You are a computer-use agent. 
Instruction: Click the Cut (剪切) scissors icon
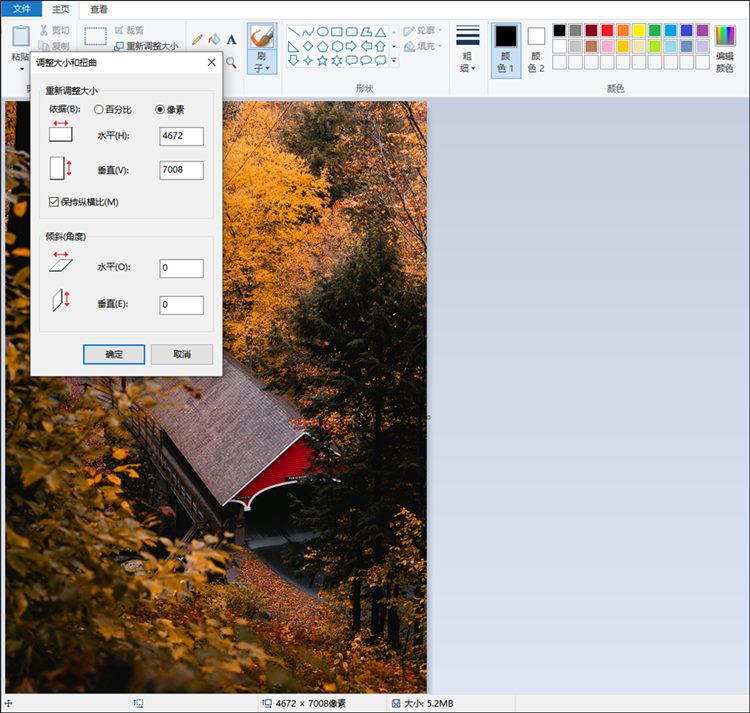click(x=45, y=30)
